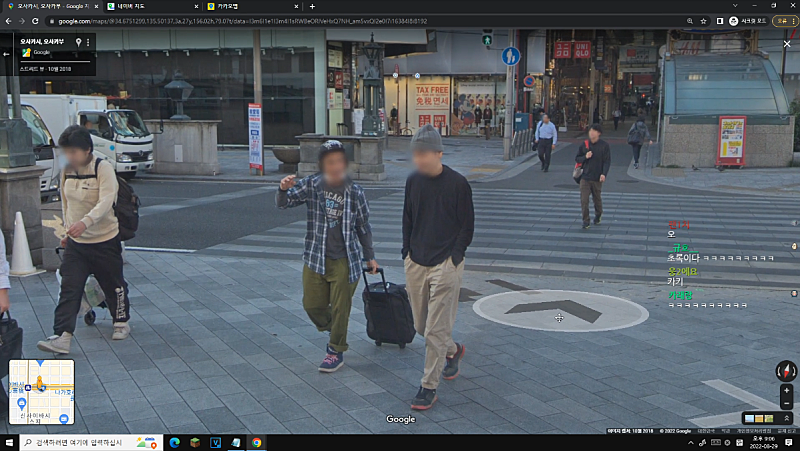Click the address bar URL
The height and width of the screenshot is (451, 800).
tap(242, 21)
